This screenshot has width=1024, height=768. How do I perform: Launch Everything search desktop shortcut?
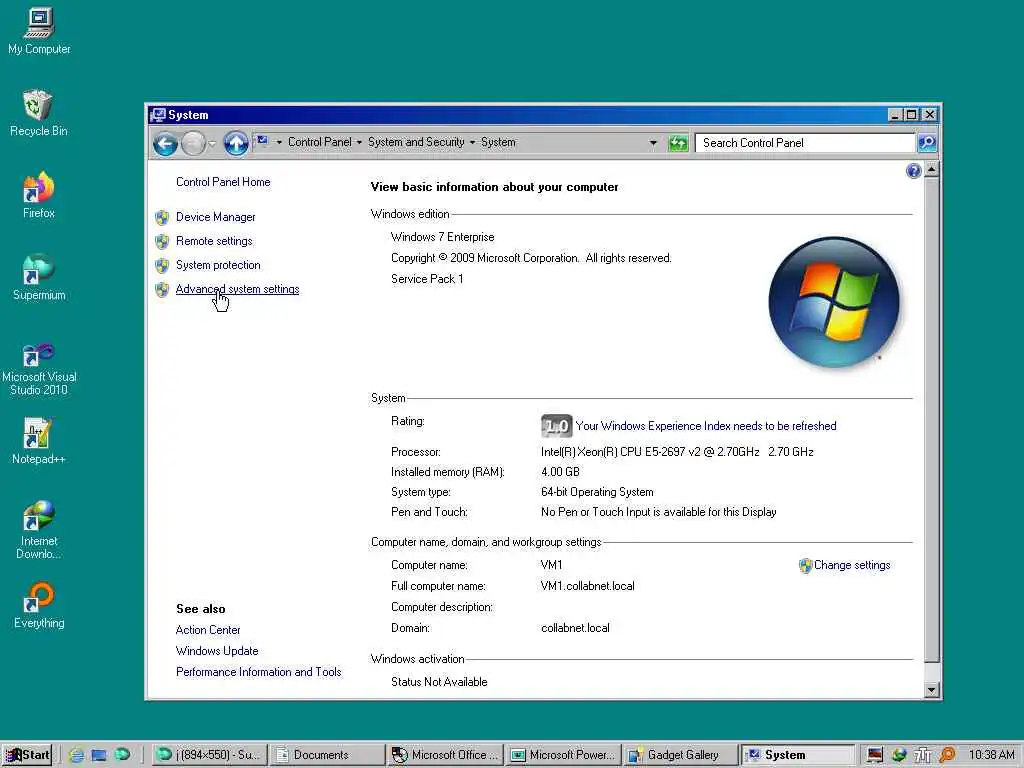pyautogui.click(x=39, y=606)
